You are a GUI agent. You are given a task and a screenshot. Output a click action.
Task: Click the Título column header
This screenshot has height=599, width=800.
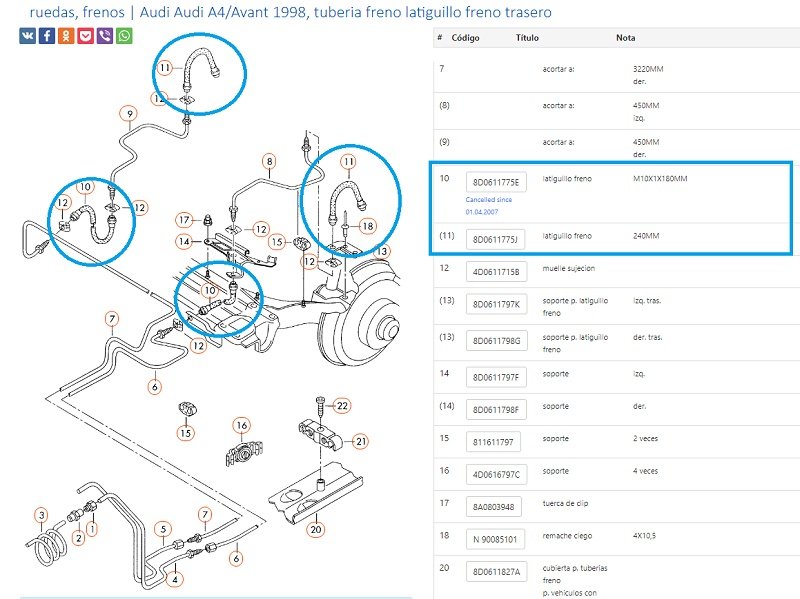[527, 38]
